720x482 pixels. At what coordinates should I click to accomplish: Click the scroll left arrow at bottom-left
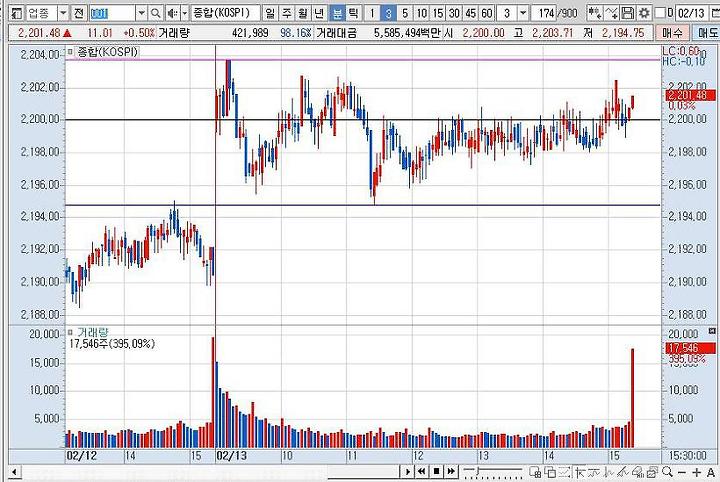[14, 472]
